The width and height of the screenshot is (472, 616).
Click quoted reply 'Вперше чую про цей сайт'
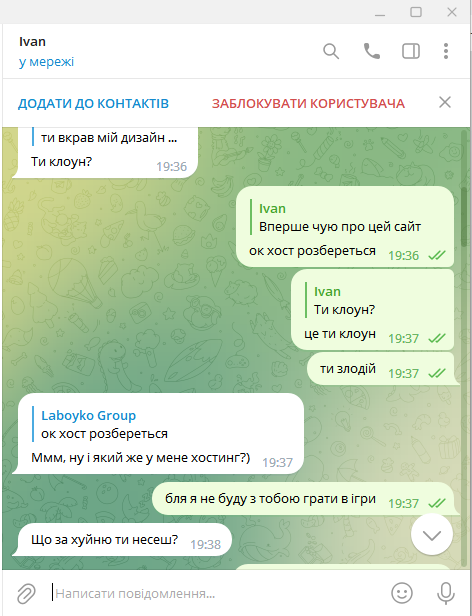340,217
